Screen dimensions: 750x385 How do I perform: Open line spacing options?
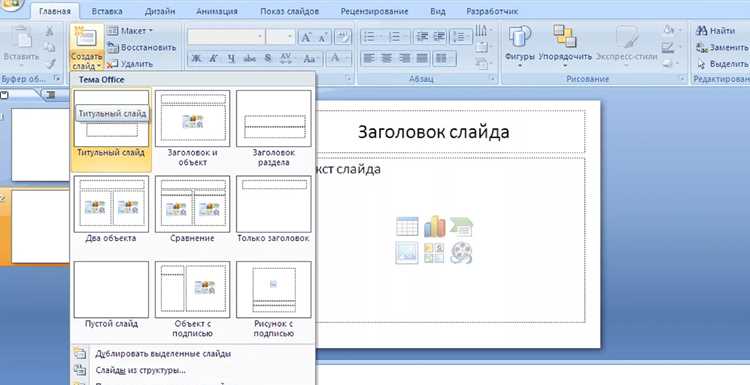coord(461,37)
